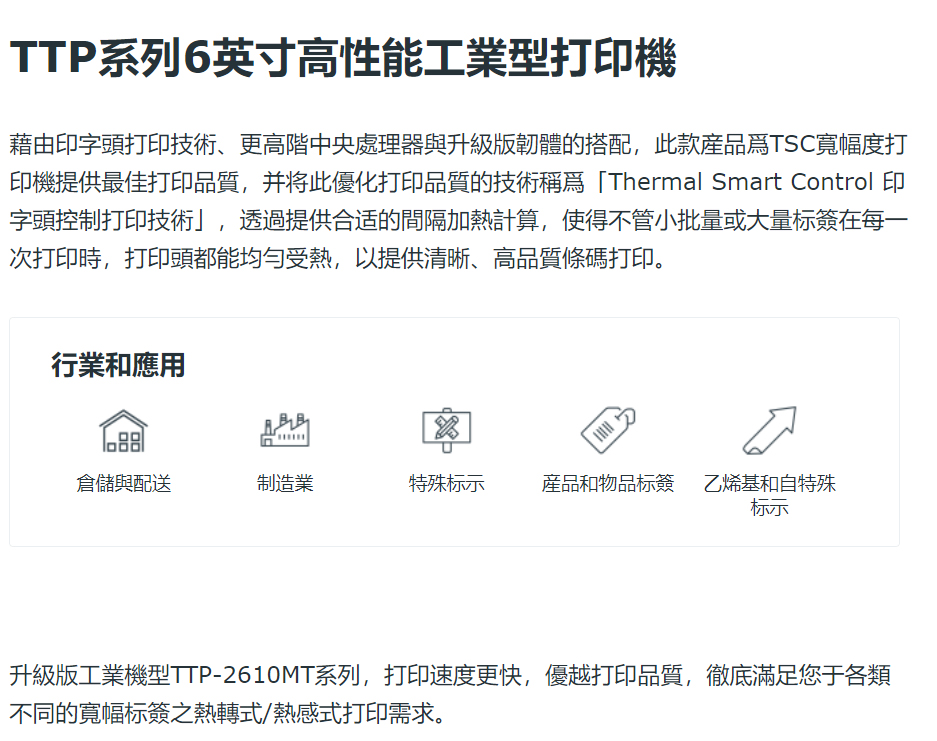This screenshot has height=741, width=937.
Task: Click the line 不同的寬幅标簽之熱轉式/熱感式打印需求
Action: [228, 714]
